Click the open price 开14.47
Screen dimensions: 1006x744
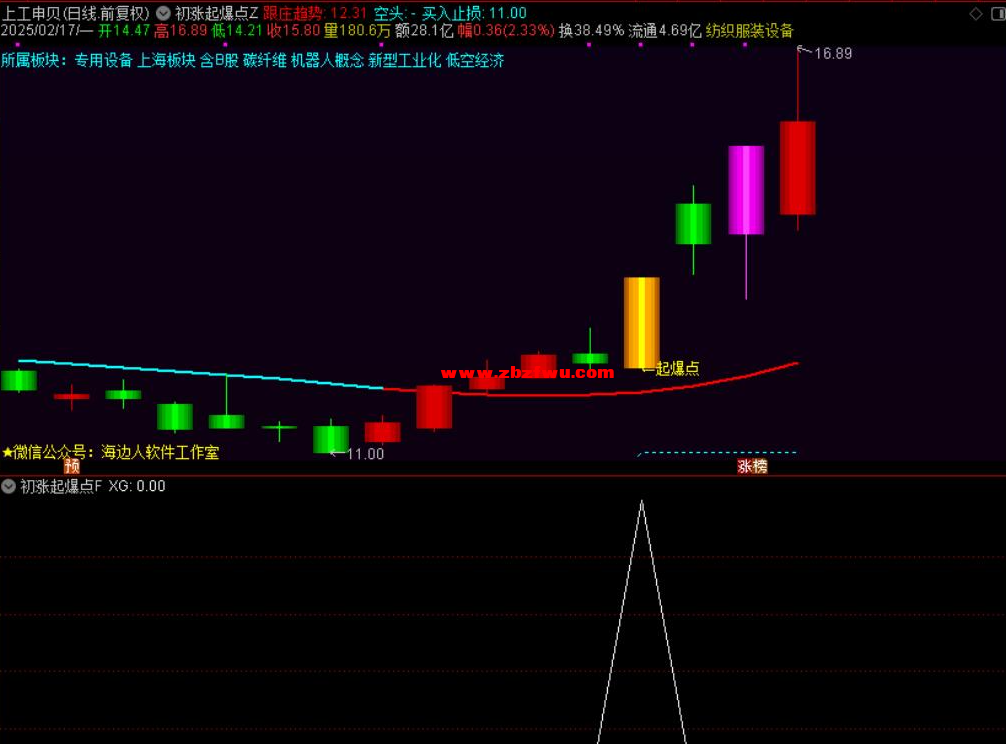tap(124, 30)
